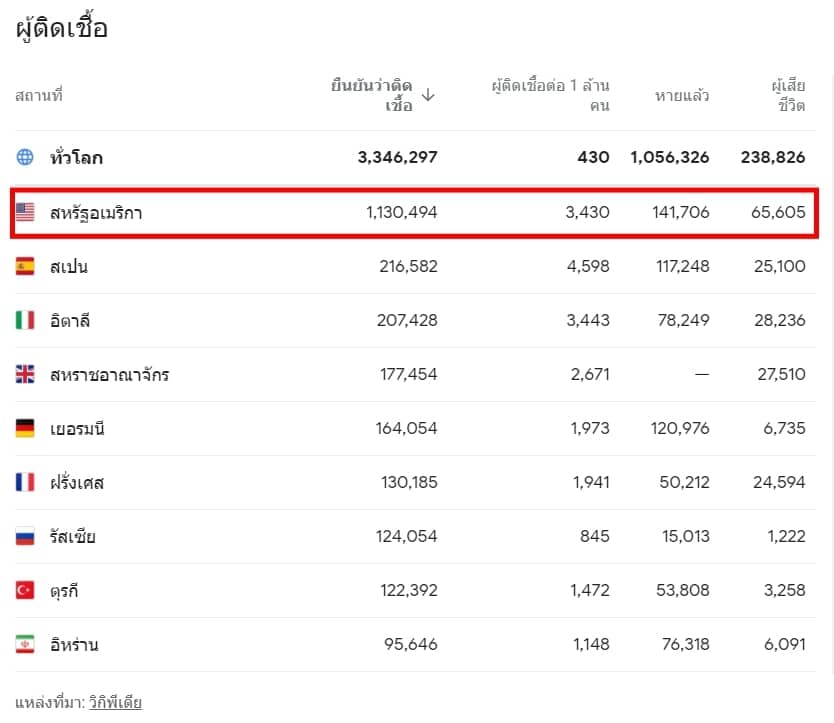Click the globe icon for ทั่วโลก
The height and width of the screenshot is (723, 834).
pos(25,157)
